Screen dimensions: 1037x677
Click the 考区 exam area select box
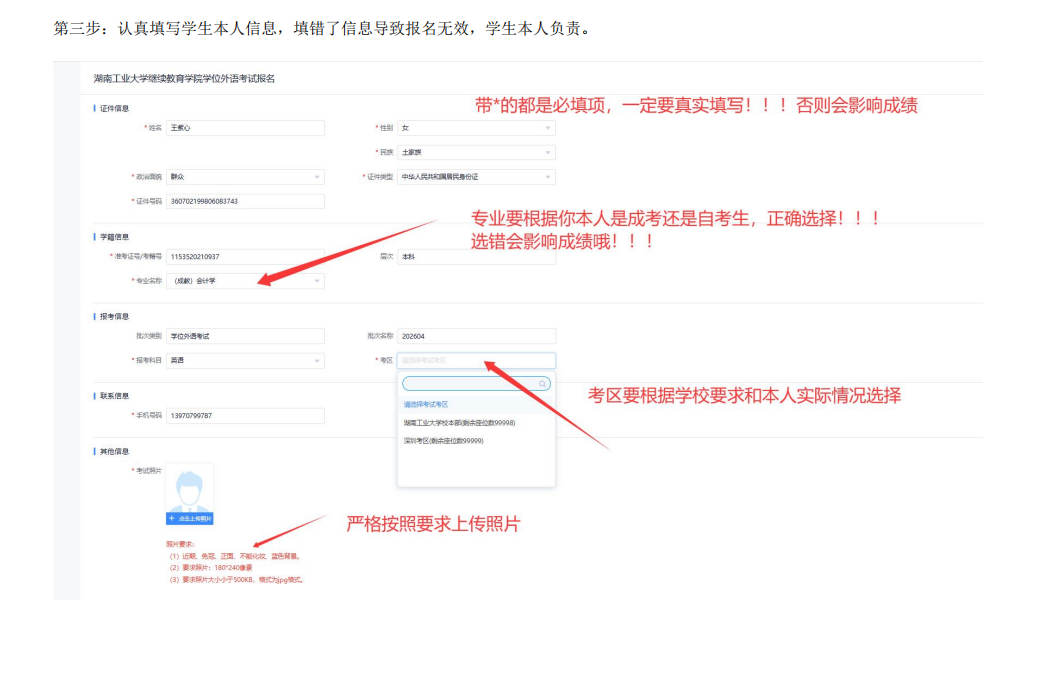[476, 360]
